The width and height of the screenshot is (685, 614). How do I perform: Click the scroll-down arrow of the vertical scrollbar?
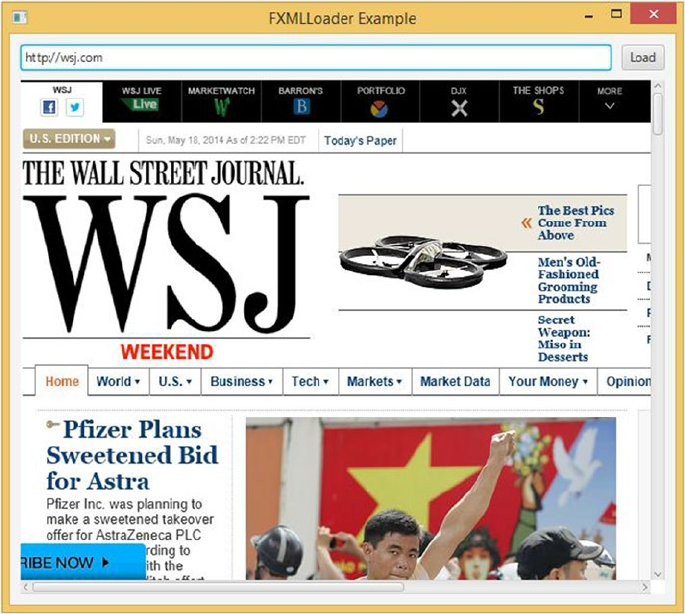[x=658, y=574]
